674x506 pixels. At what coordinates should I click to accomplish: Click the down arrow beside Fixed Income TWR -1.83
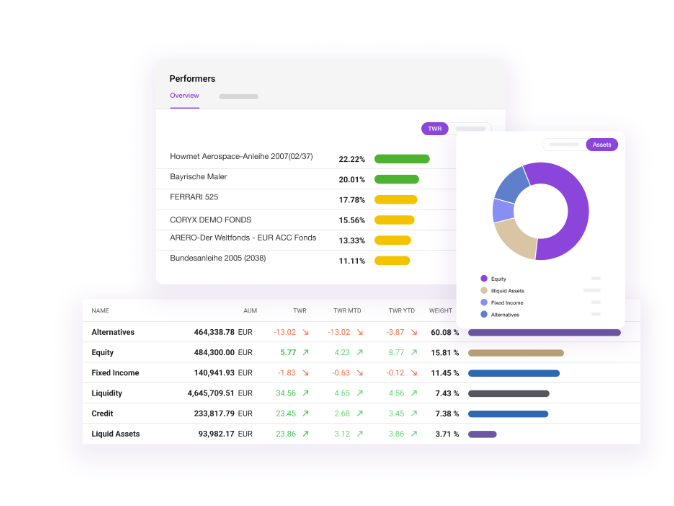(306, 373)
